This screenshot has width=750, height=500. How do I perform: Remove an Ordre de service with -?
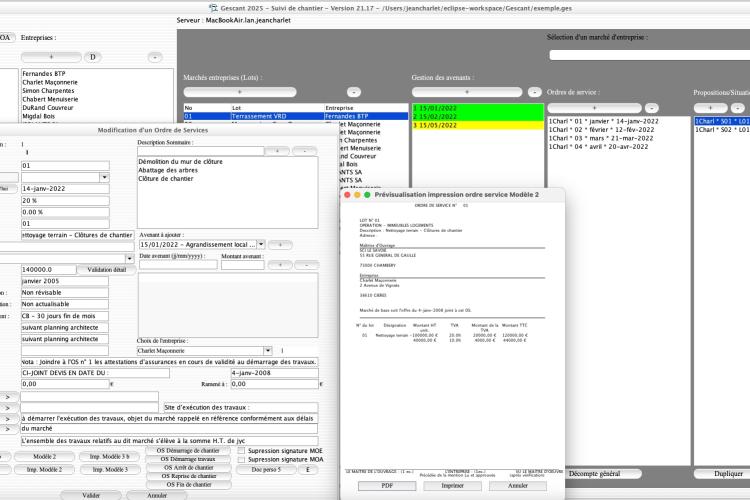(651, 108)
